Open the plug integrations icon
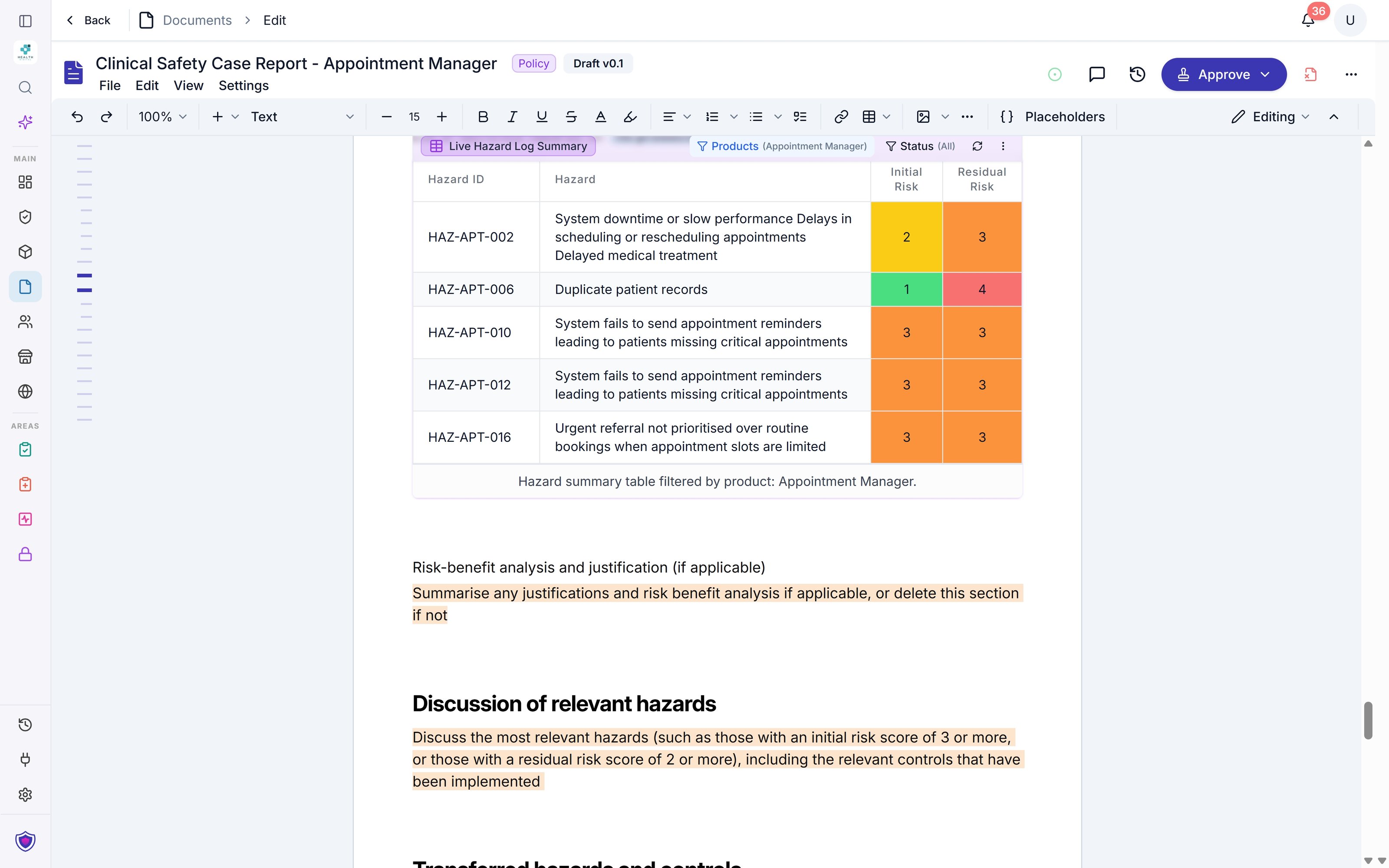 point(25,759)
